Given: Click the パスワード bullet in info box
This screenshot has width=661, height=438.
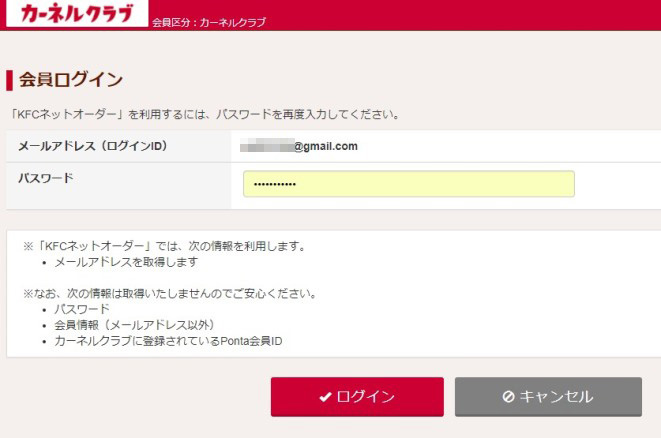Looking at the screenshot, I should pyautogui.click(x=82, y=309).
